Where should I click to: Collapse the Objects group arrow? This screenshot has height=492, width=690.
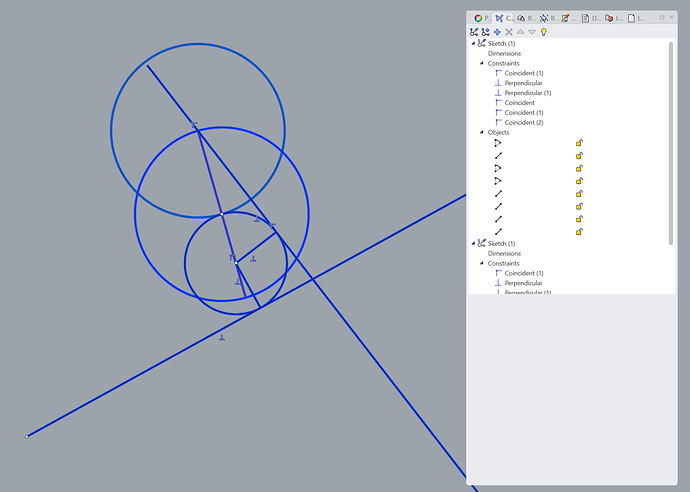click(481, 132)
